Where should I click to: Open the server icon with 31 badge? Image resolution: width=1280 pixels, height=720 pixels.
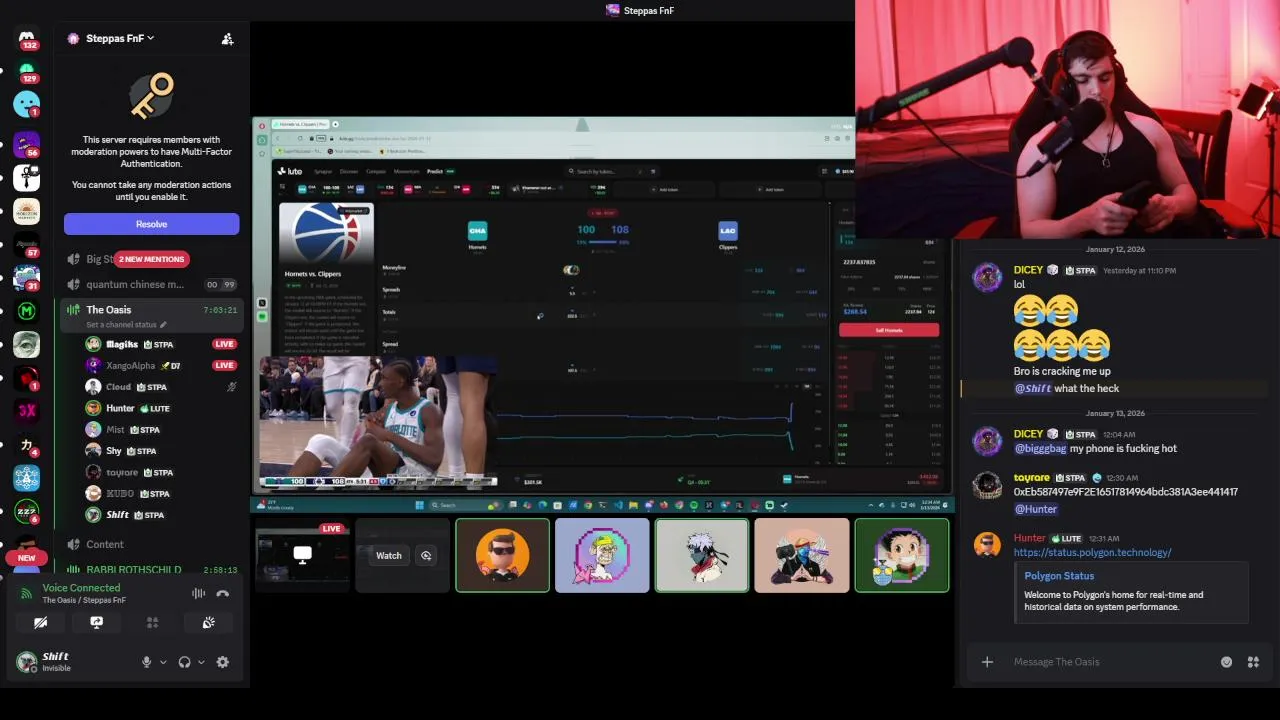tap(27, 277)
